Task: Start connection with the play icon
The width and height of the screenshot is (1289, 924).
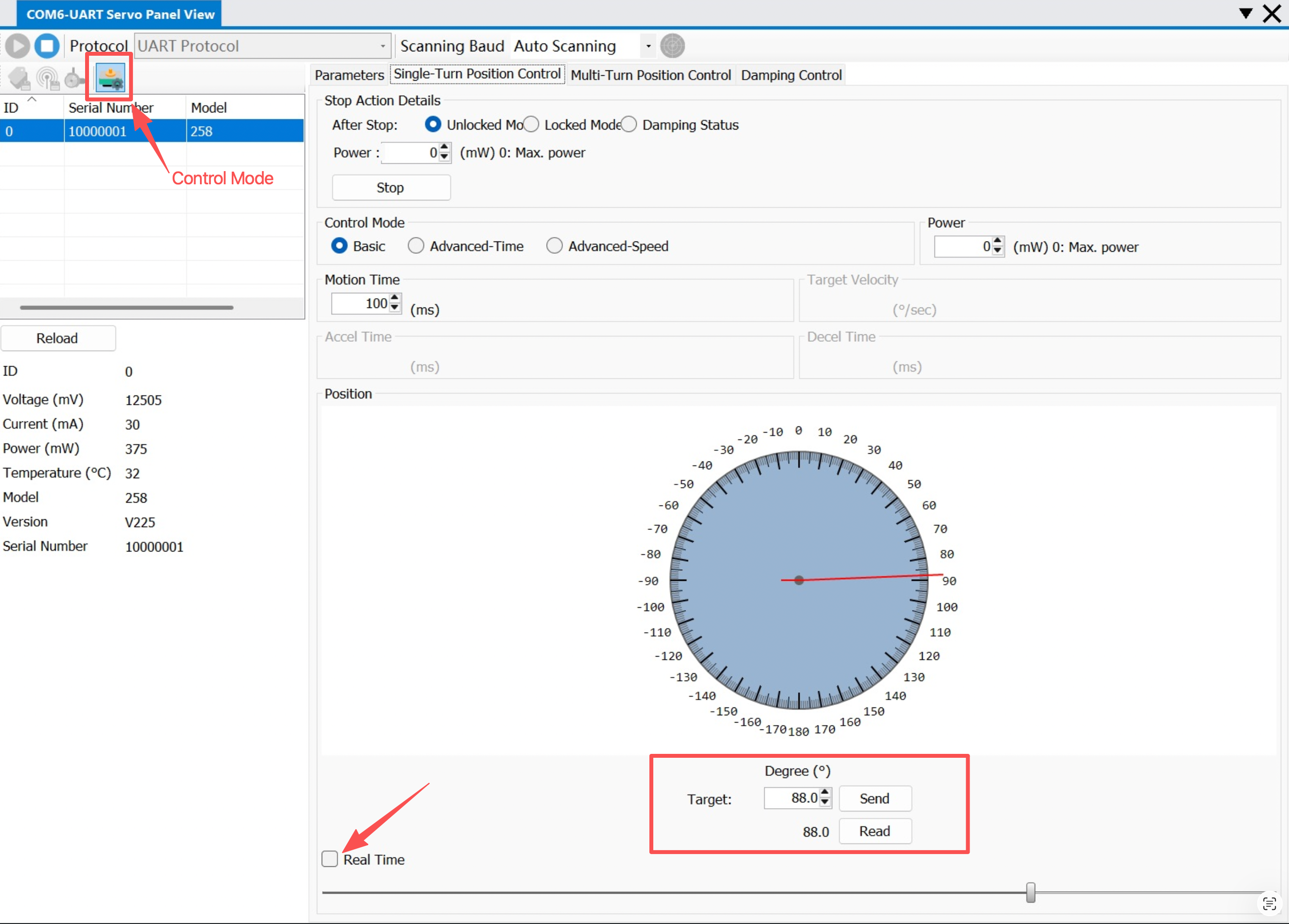Action: pyautogui.click(x=18, y=46)
